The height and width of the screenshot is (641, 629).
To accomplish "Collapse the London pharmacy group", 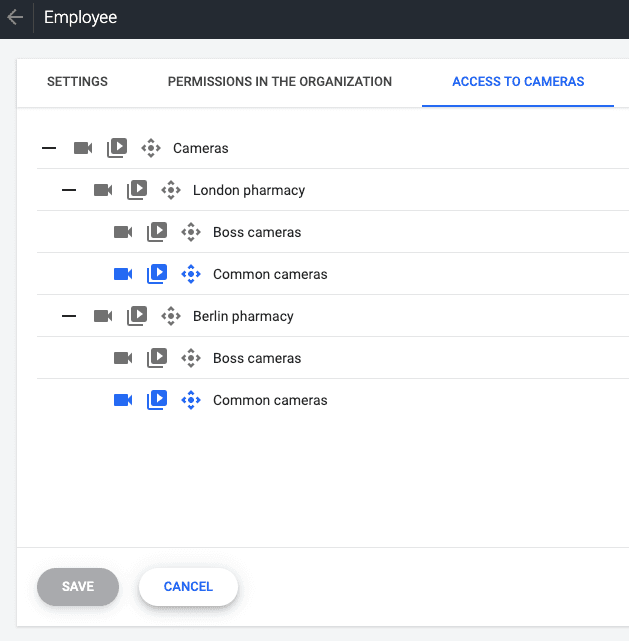I will tap(69, 190).
